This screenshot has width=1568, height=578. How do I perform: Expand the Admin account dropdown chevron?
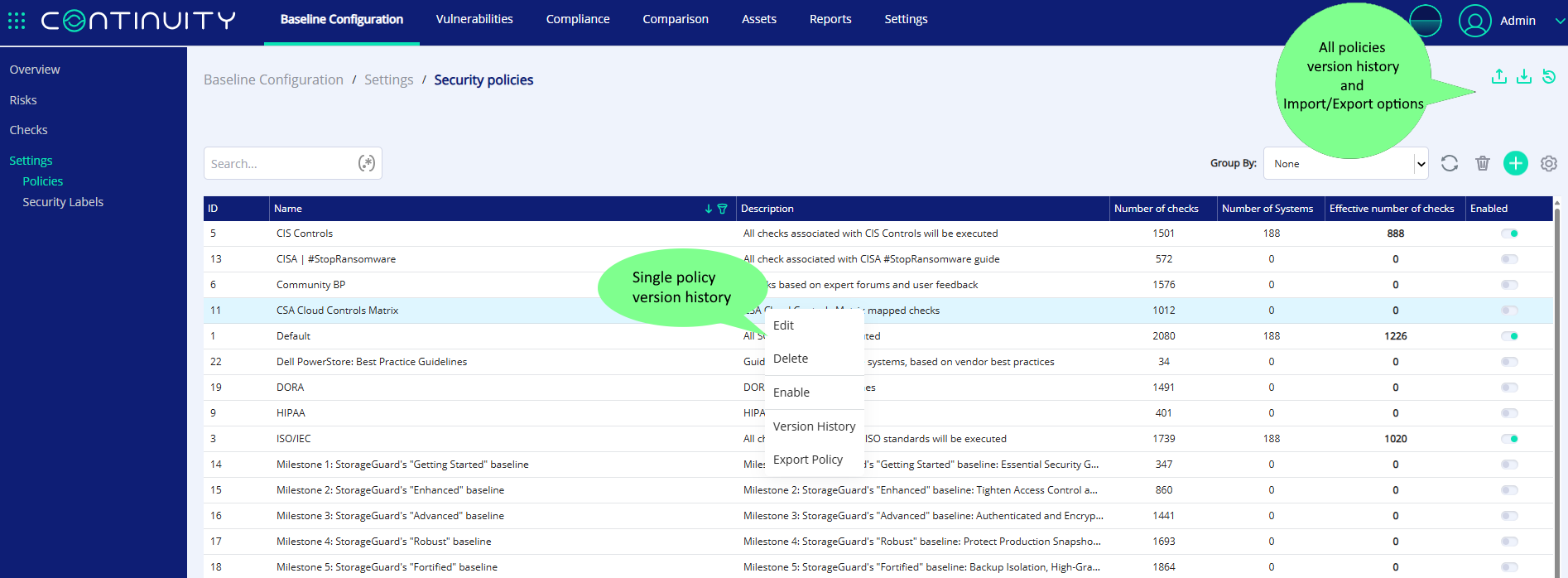click(1560, 21)
